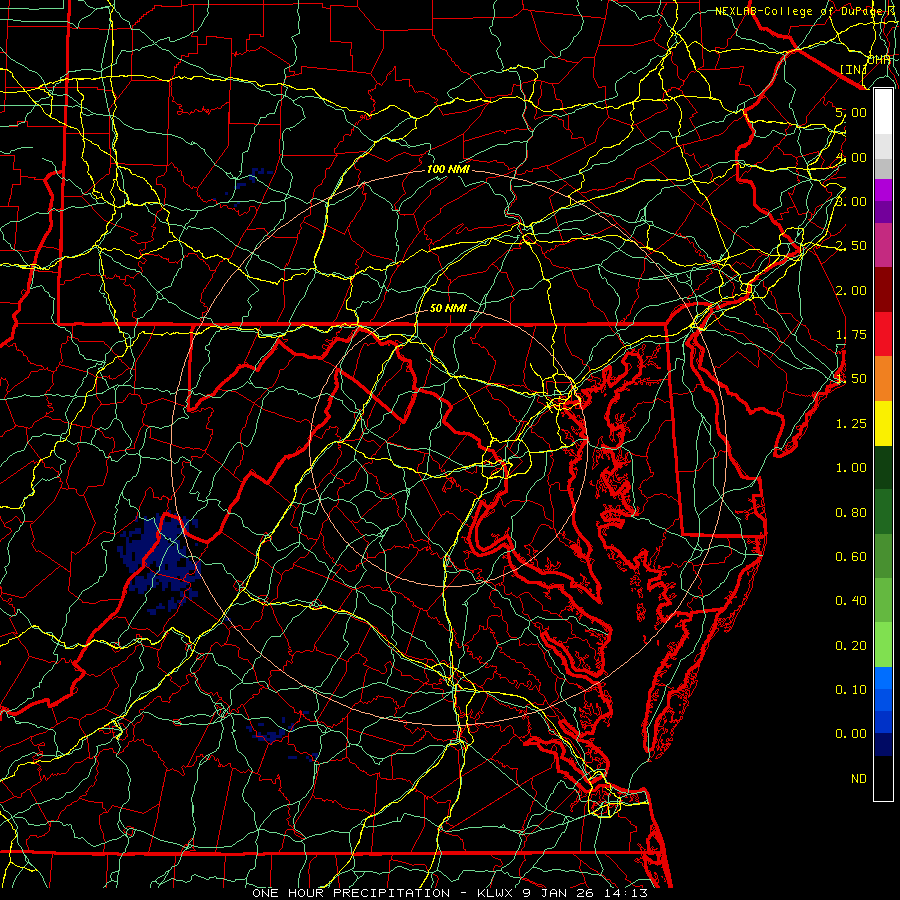
Task: Click the bright red swatch beside 1.75
Action: (883, 334)
